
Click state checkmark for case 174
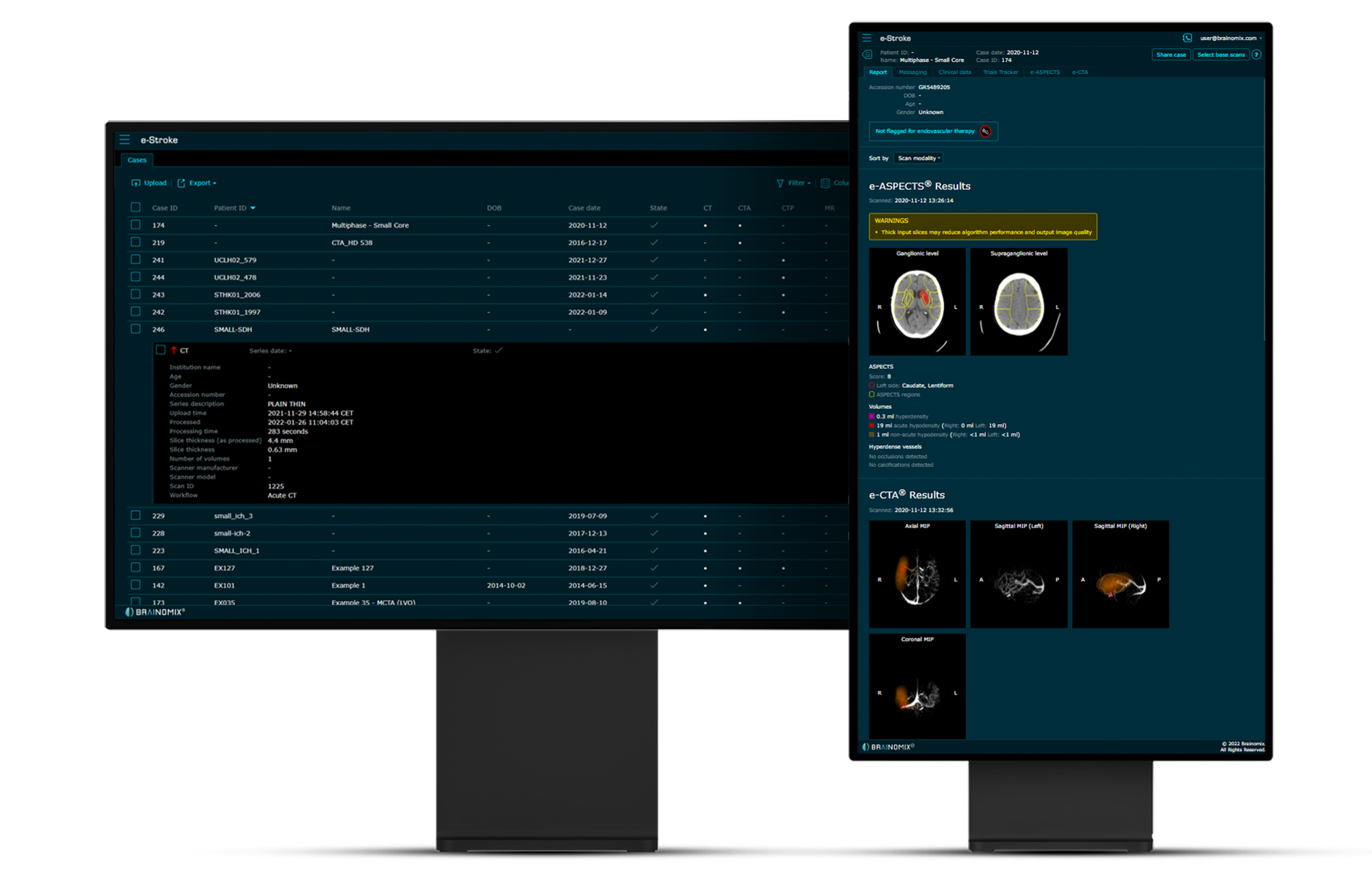tap(654, 225)
